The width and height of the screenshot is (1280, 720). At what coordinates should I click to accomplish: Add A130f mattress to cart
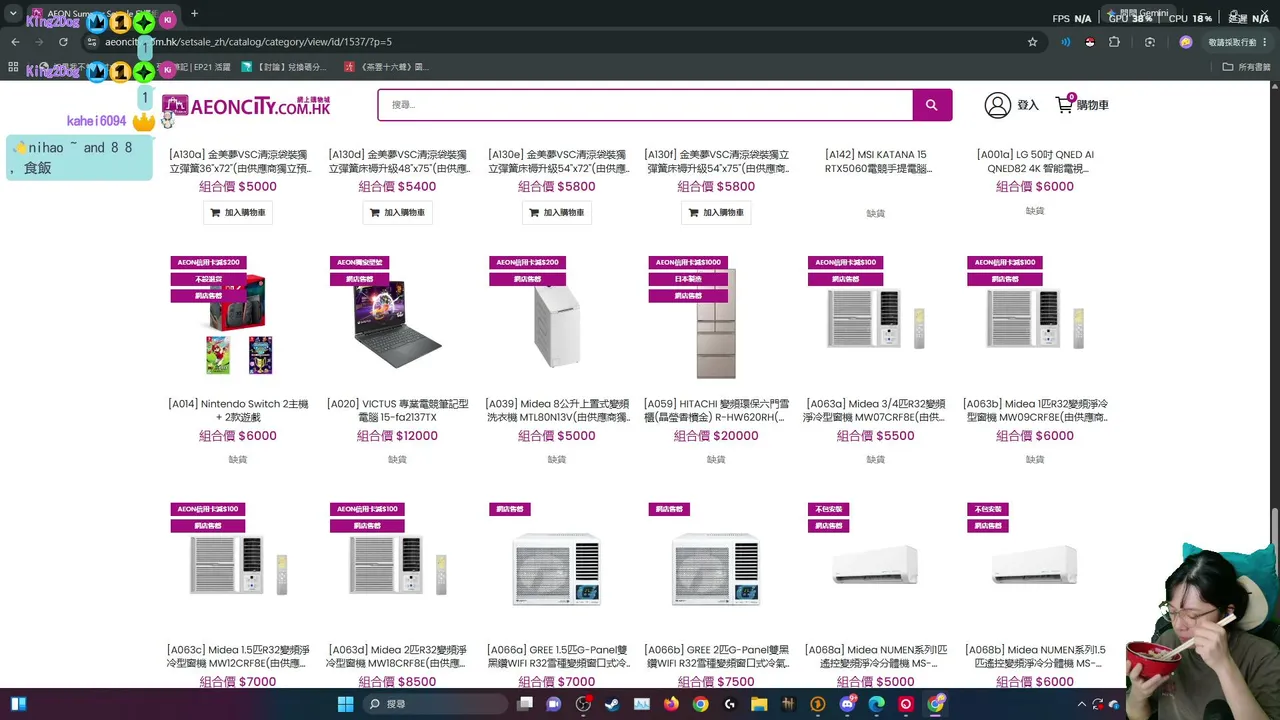[x=716, y=212]
